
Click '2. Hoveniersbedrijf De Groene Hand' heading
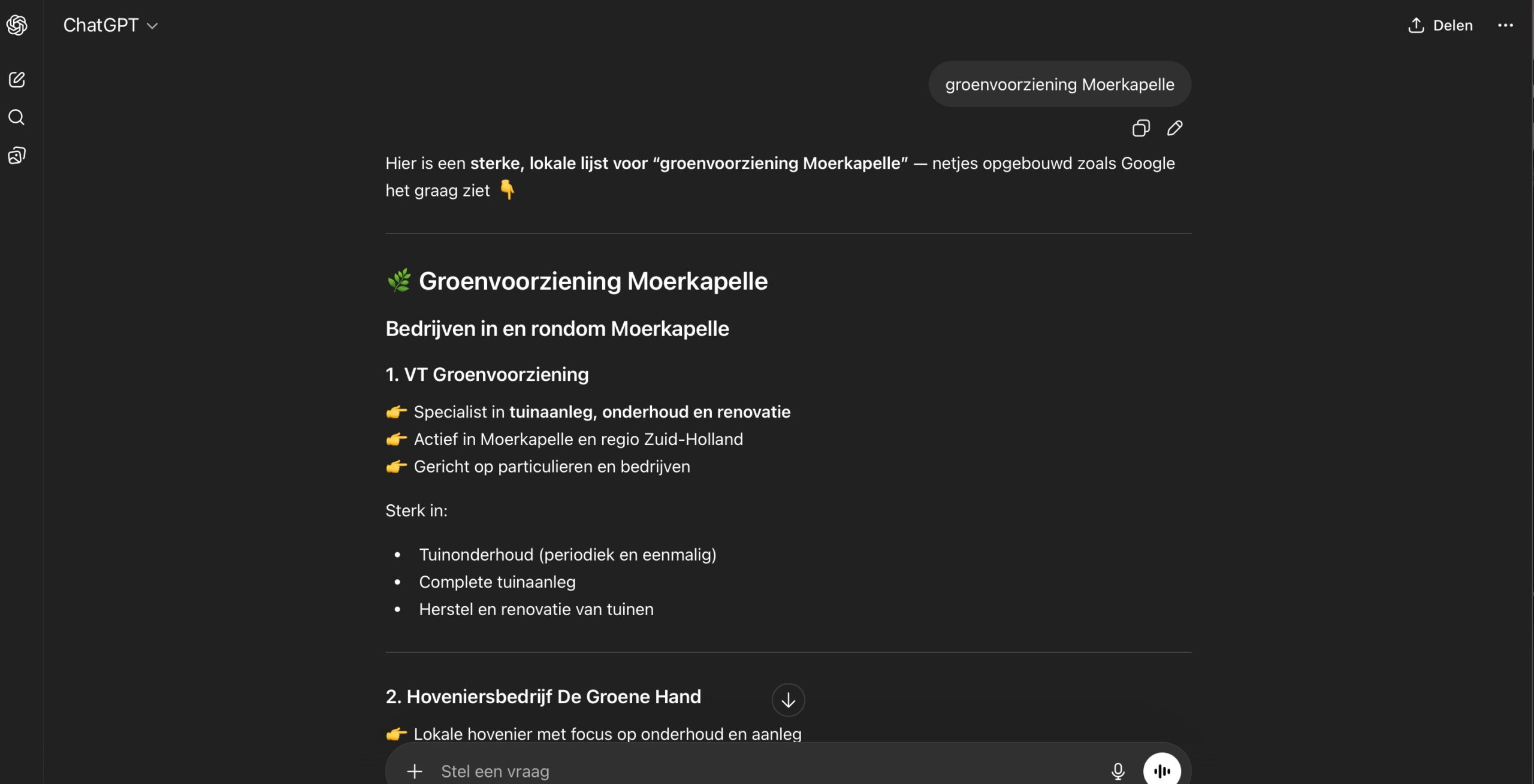pyautogui.click(x=543, y=697)
